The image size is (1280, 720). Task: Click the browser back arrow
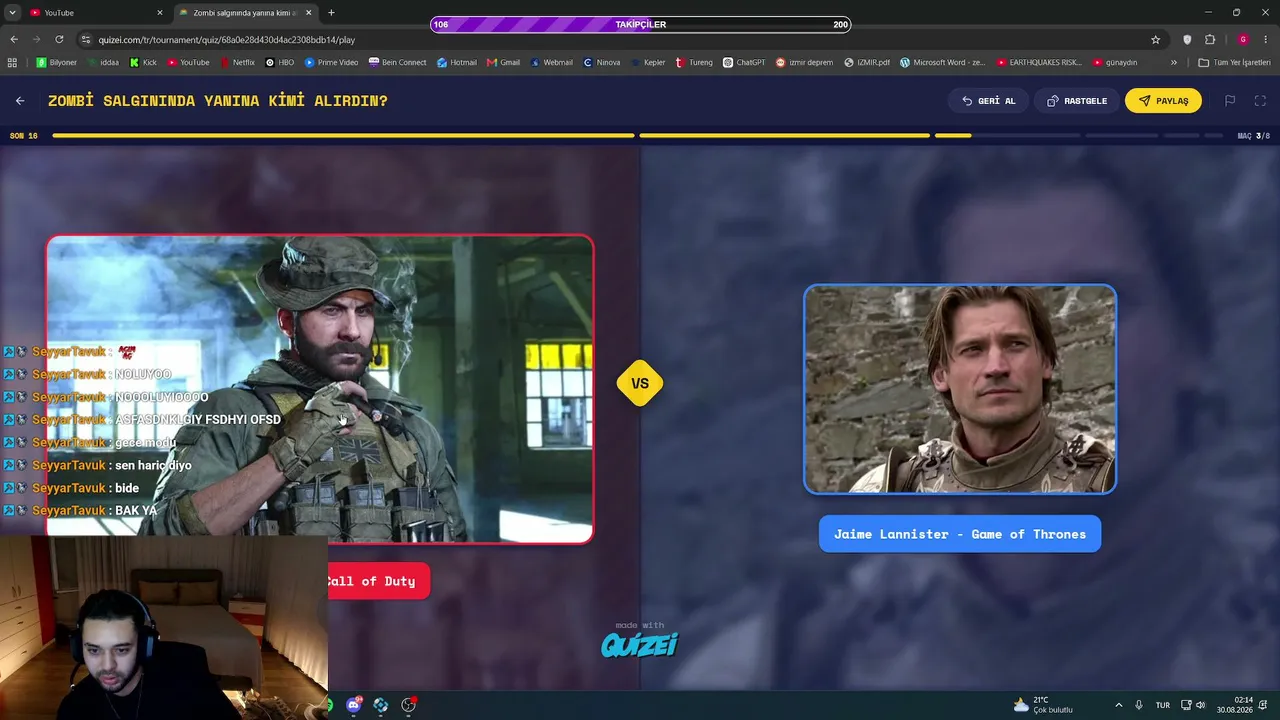[x=14, y=40]
